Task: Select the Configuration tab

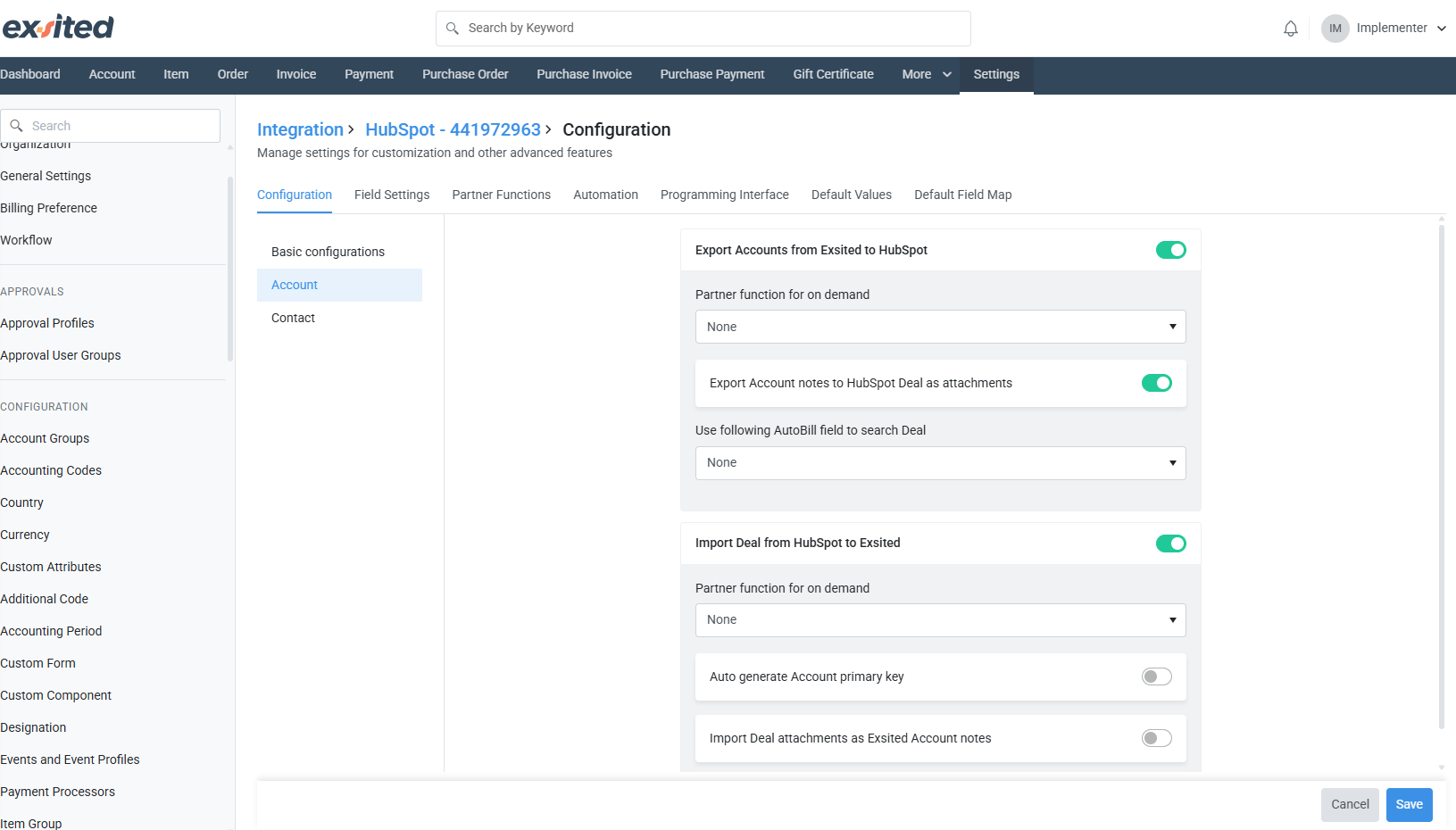Action: (x=295, y=195)
